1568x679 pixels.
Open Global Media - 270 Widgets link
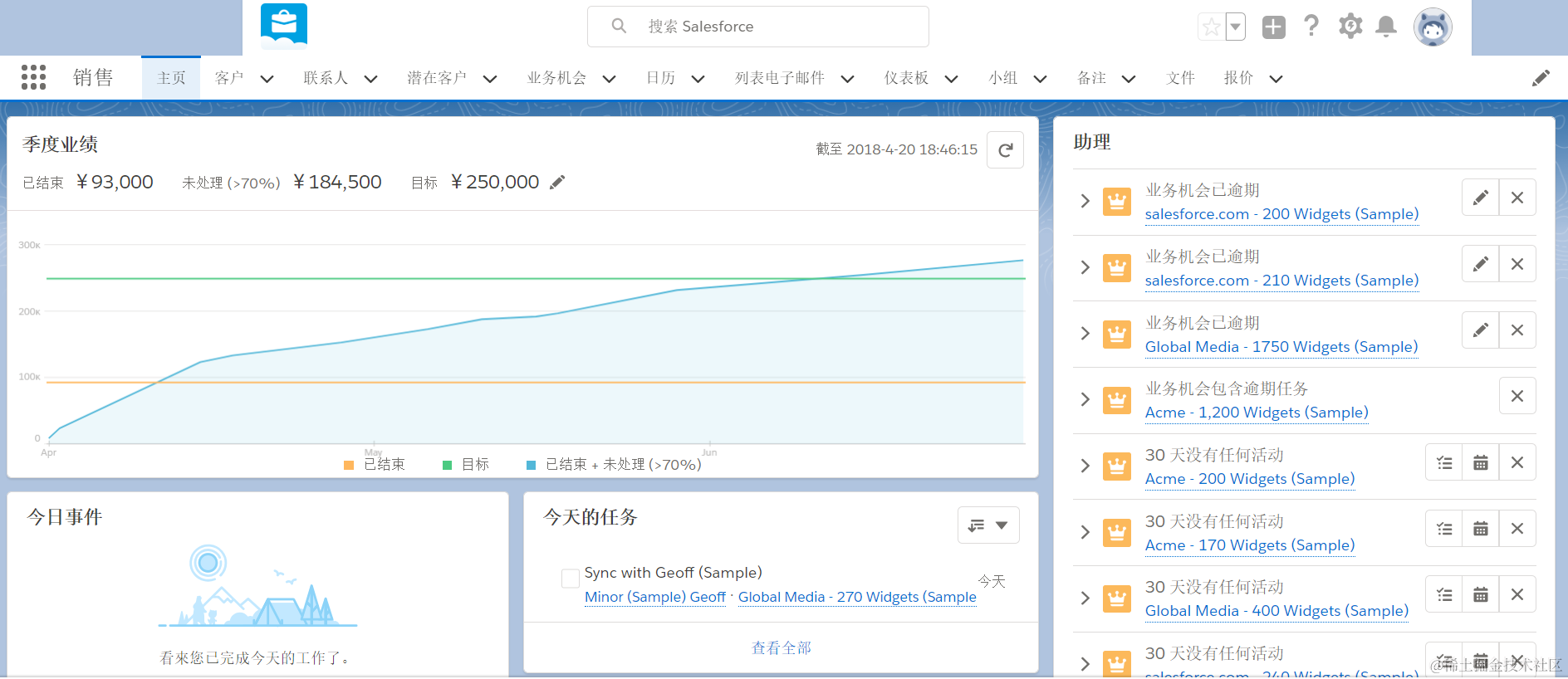point(857,597)
